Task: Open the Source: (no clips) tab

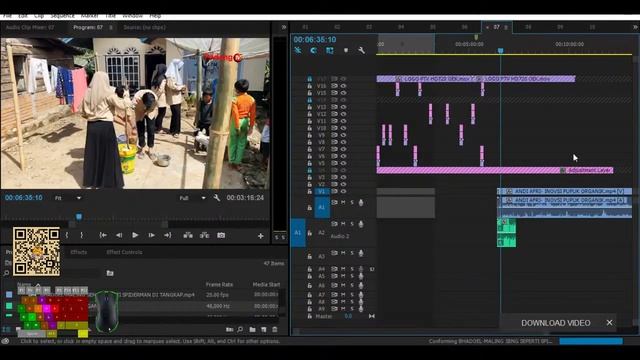Action: 144,27
